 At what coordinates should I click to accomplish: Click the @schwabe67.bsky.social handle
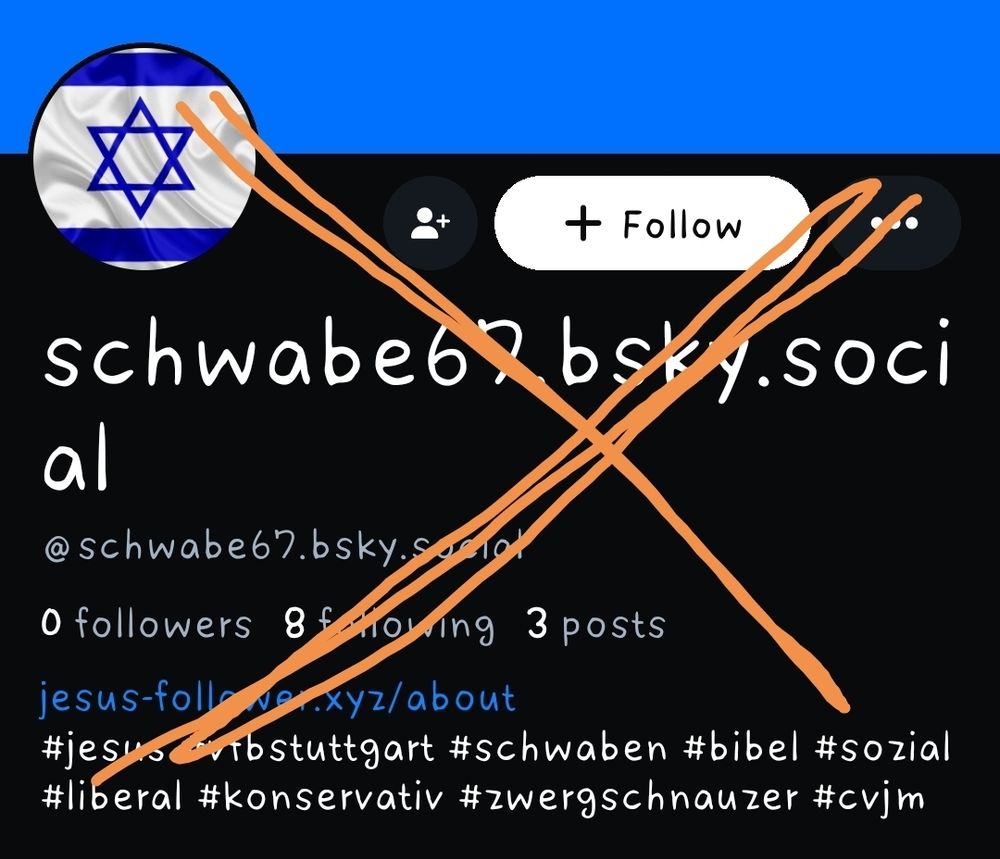284,547
